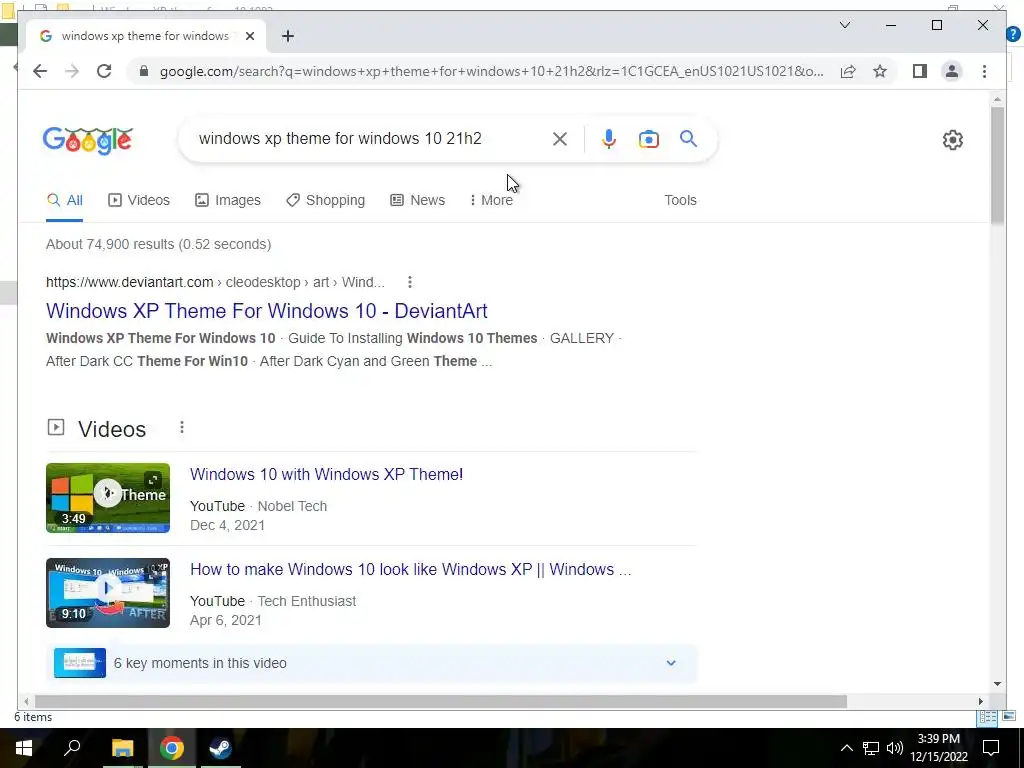1024x768 pixels.
Task: Click the Chrome address bar URL
Action: tap(491, 71)
